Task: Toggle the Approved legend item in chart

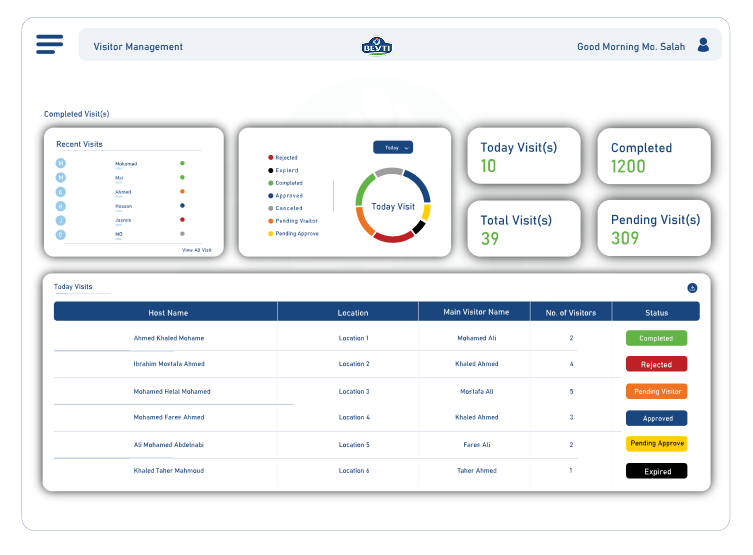Action: pyautogui.click(x=287, y=196)
